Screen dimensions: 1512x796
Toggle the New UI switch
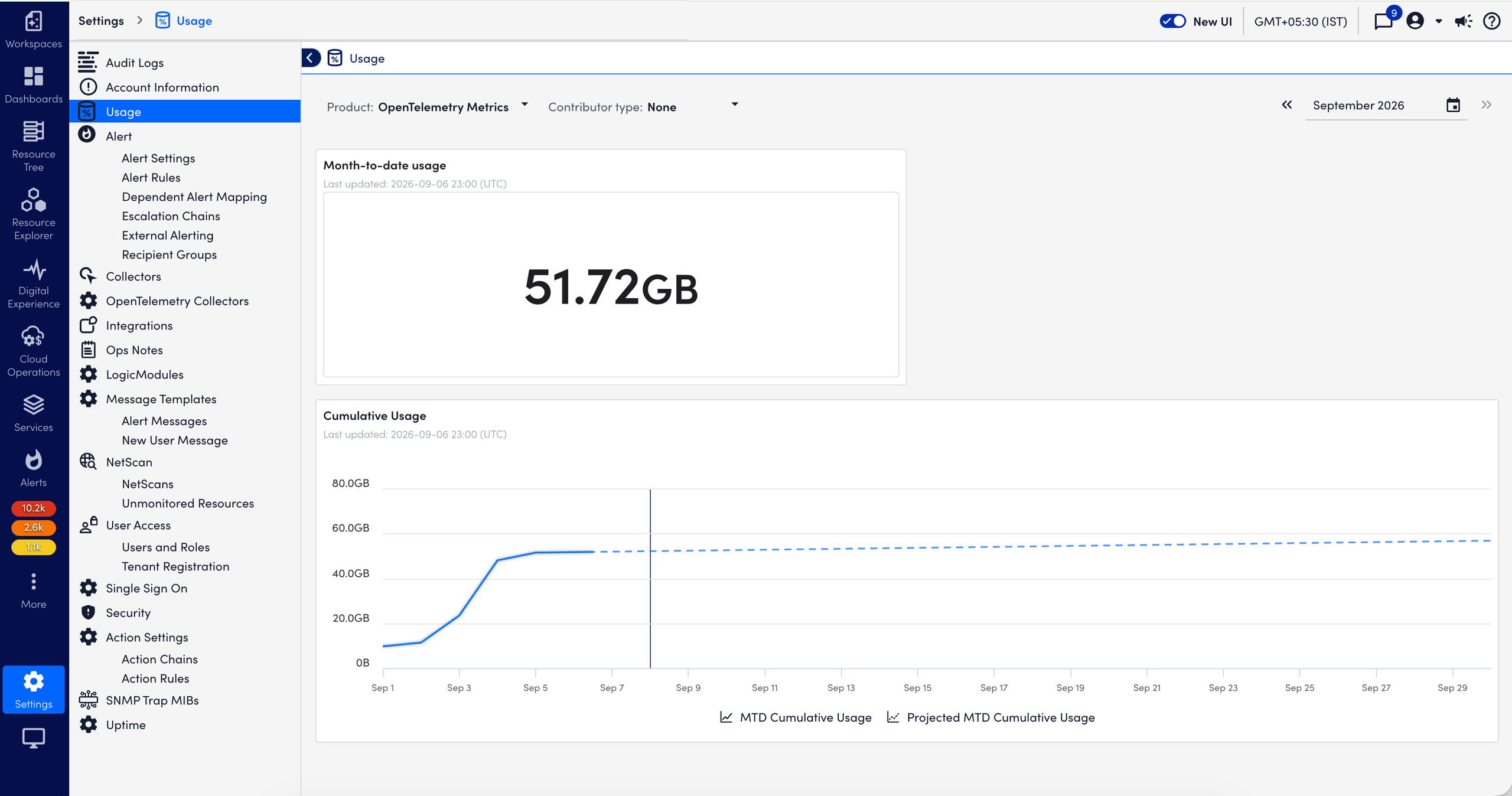pos(1172,21)
